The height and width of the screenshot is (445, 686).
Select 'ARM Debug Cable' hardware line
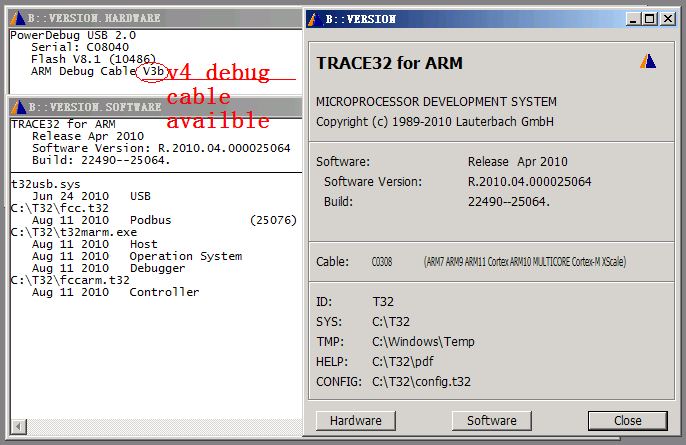tap(98, 71)
